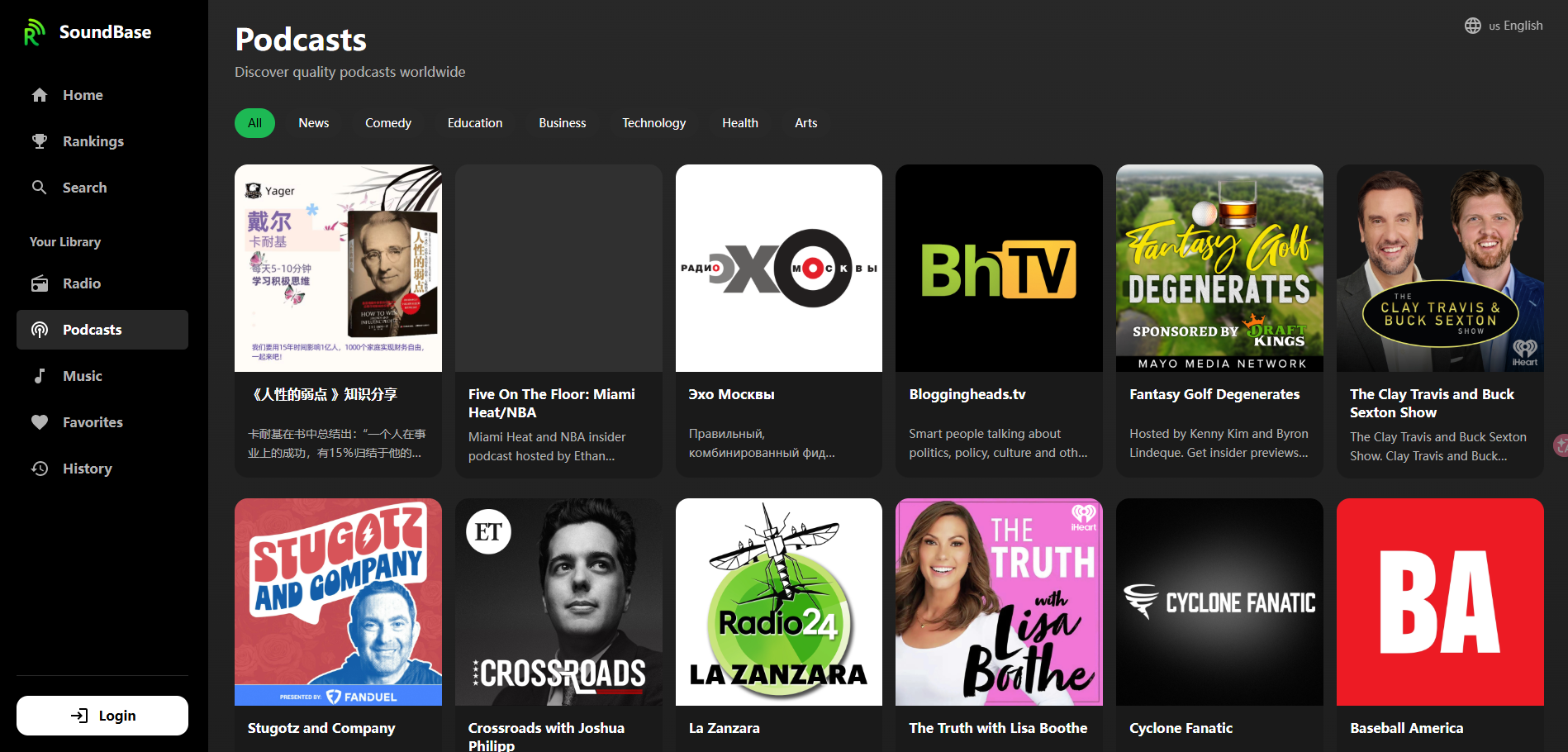Open the Stugotz and Company cover
The image size is (1568, 752).
[338, 602]
